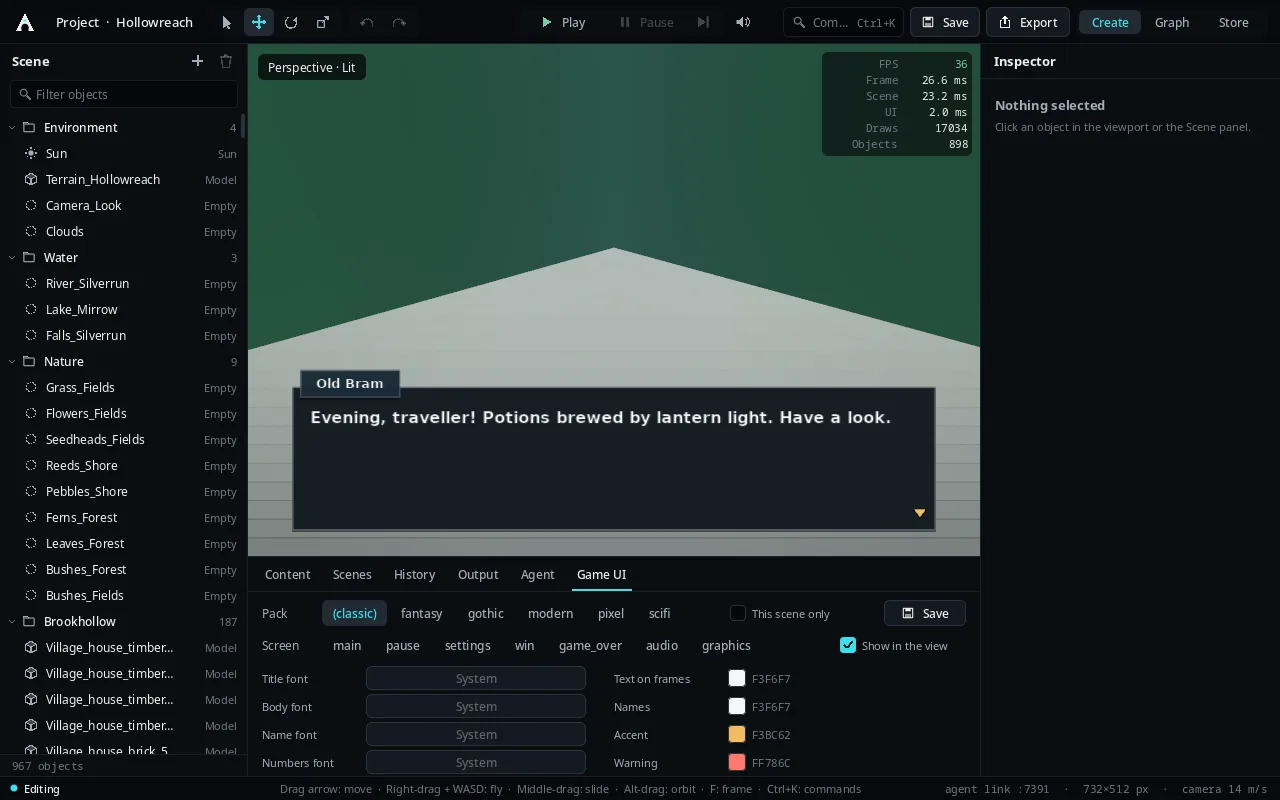Activate the Move tool in toolbar
This screenshot has width=1280, height=800.
point(259,22)
